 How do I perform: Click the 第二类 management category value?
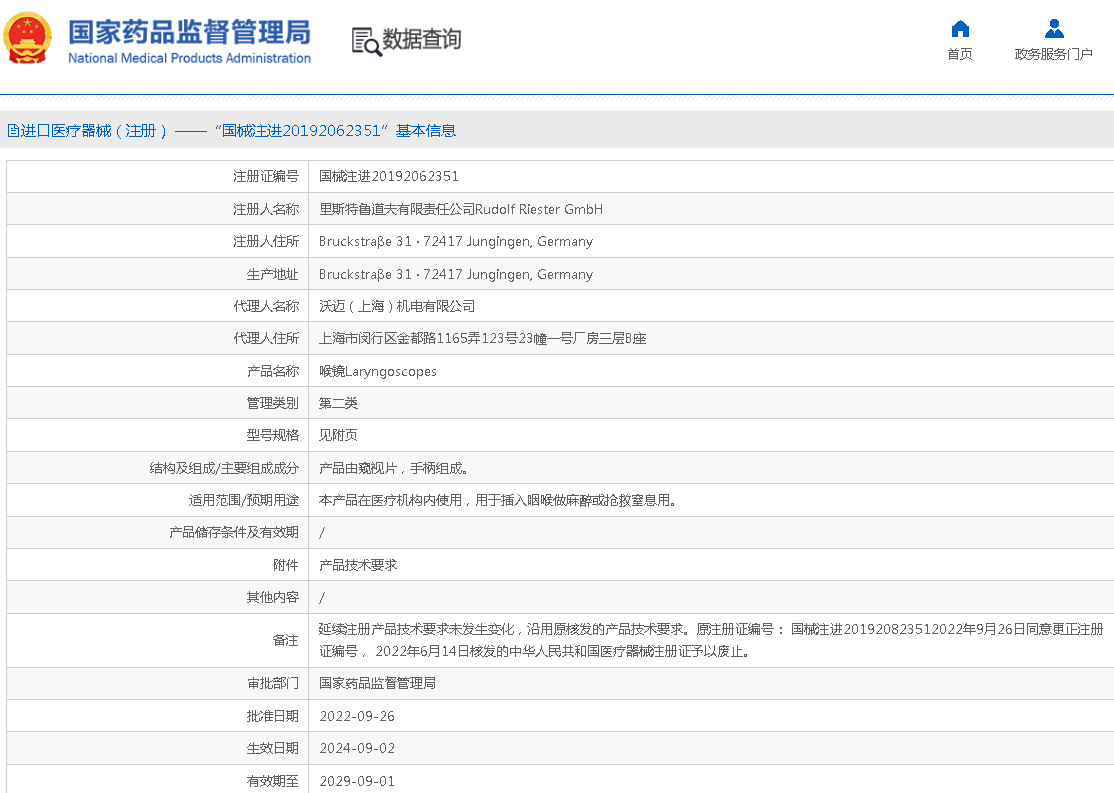[338, 403]
